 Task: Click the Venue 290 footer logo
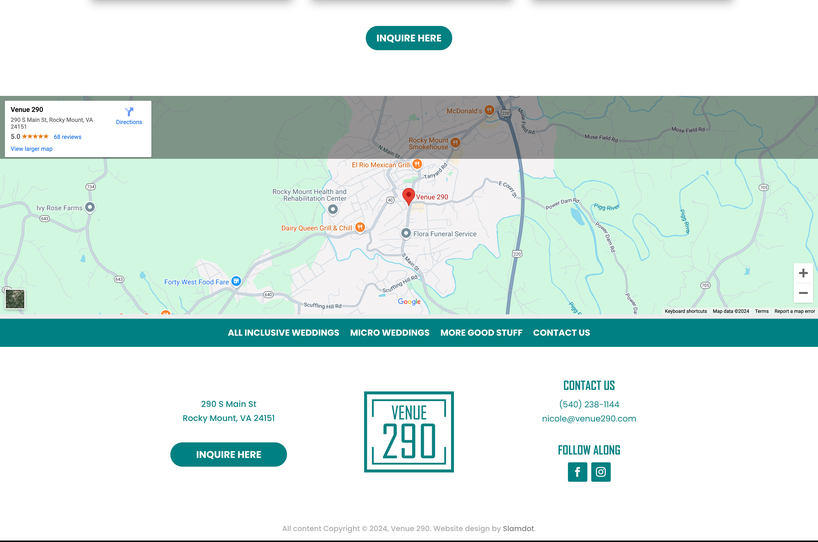tap(408, 431)
